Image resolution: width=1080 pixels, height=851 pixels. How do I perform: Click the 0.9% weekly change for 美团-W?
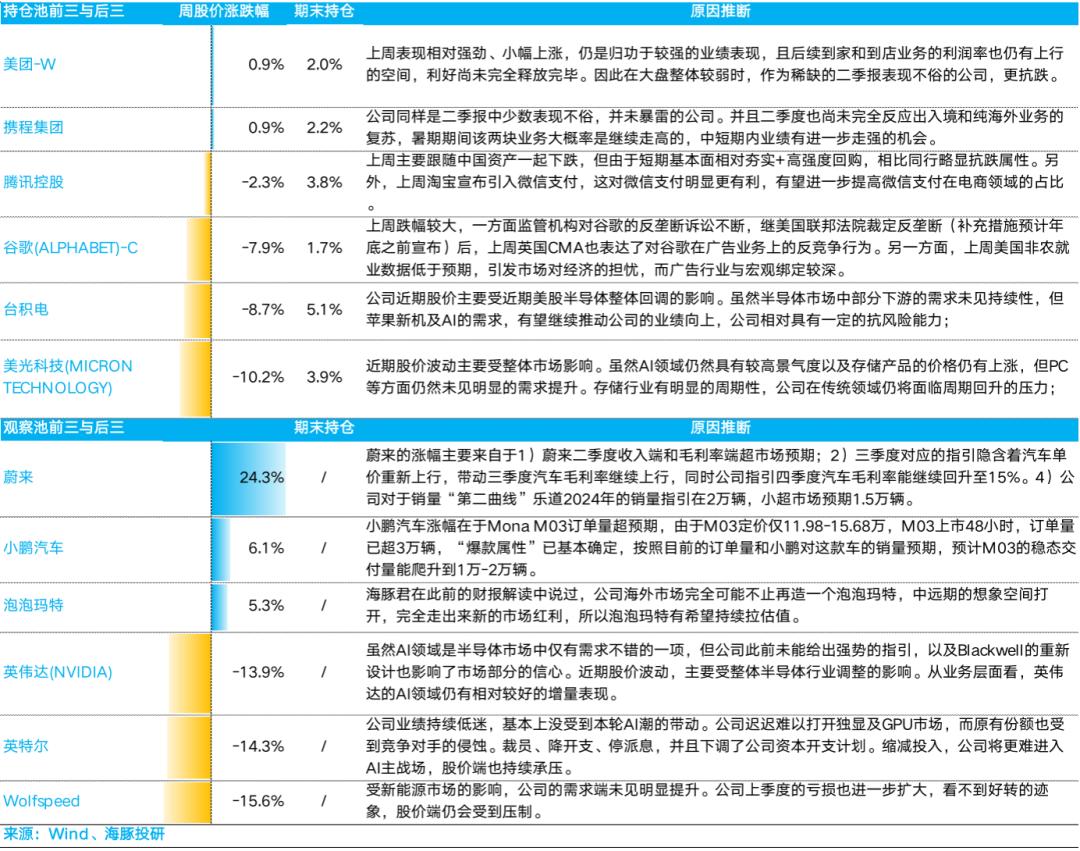[x=266, y=65]
